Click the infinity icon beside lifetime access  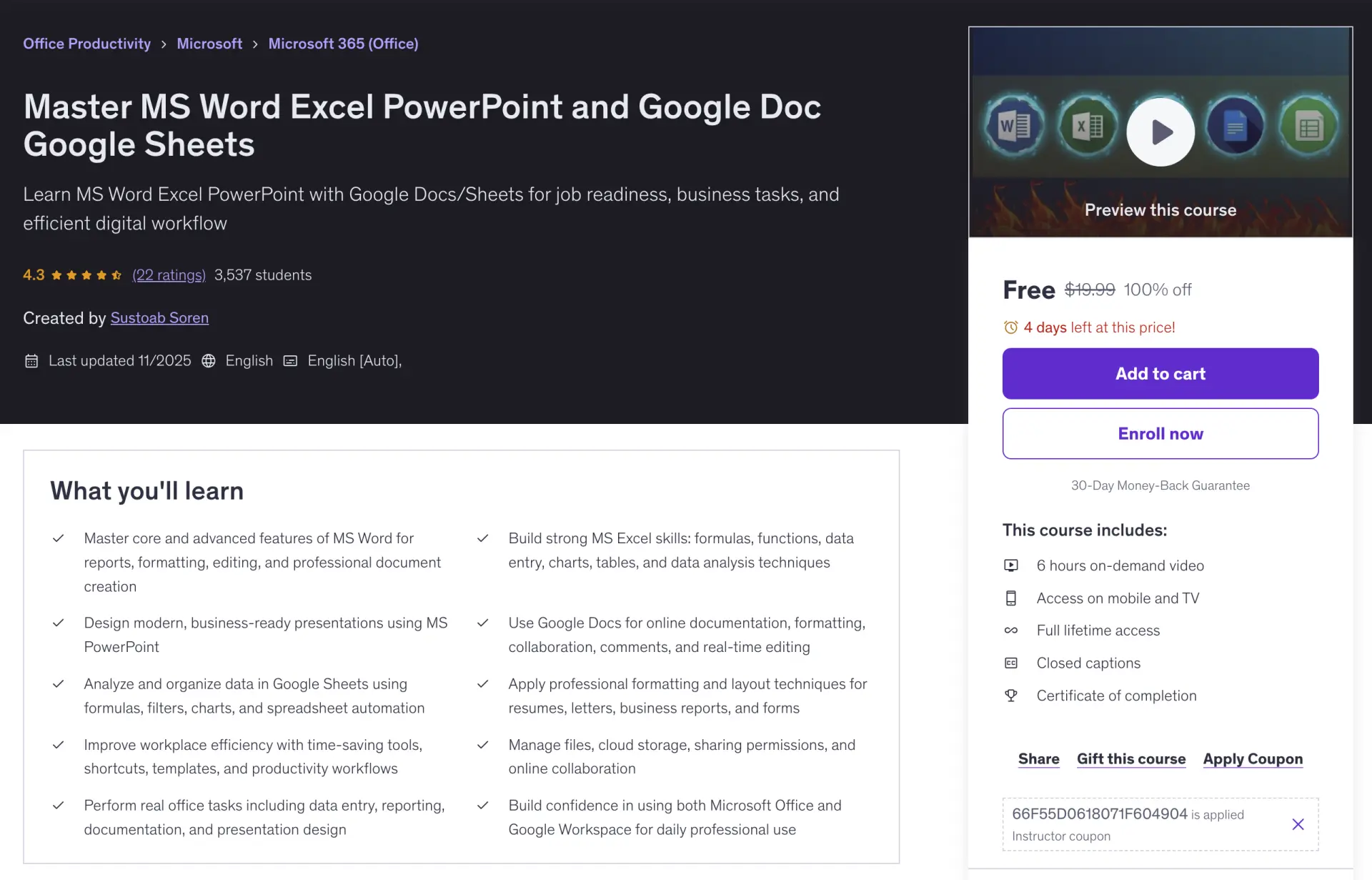pos(1011,631)
